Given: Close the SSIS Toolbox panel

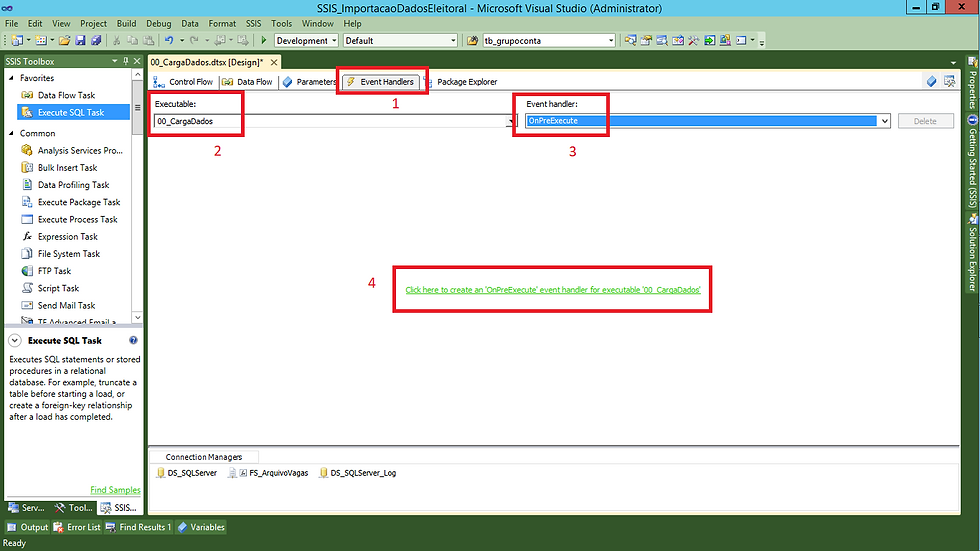Looking at the screenshot, I should pyautogui.click(x=137, y=61).
